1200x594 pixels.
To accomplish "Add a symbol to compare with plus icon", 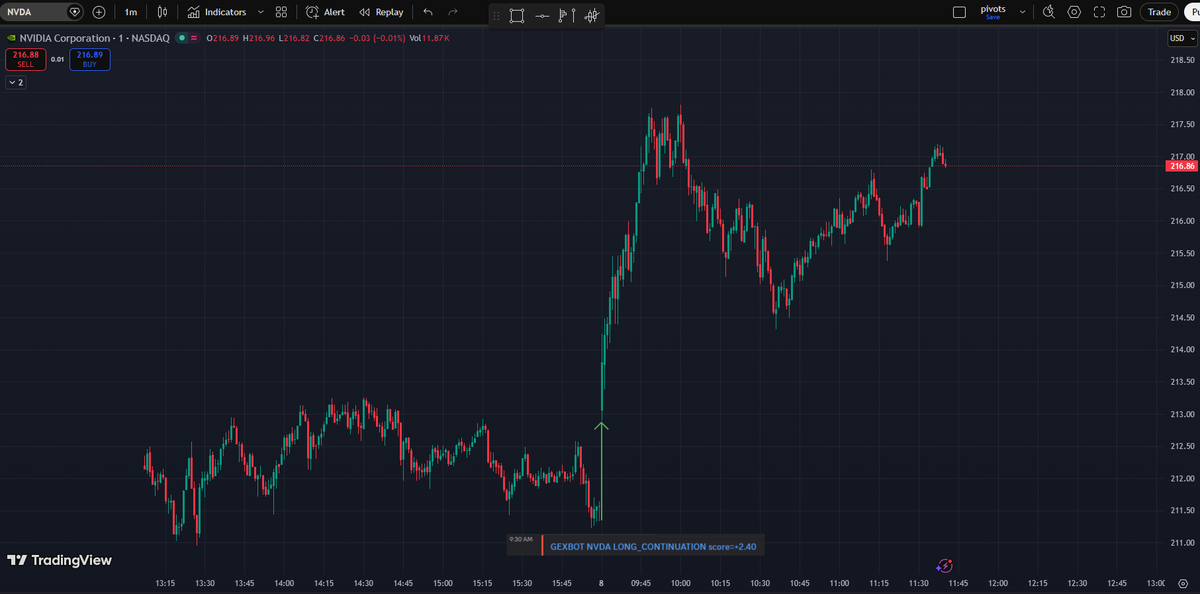I will coord(98,12).
